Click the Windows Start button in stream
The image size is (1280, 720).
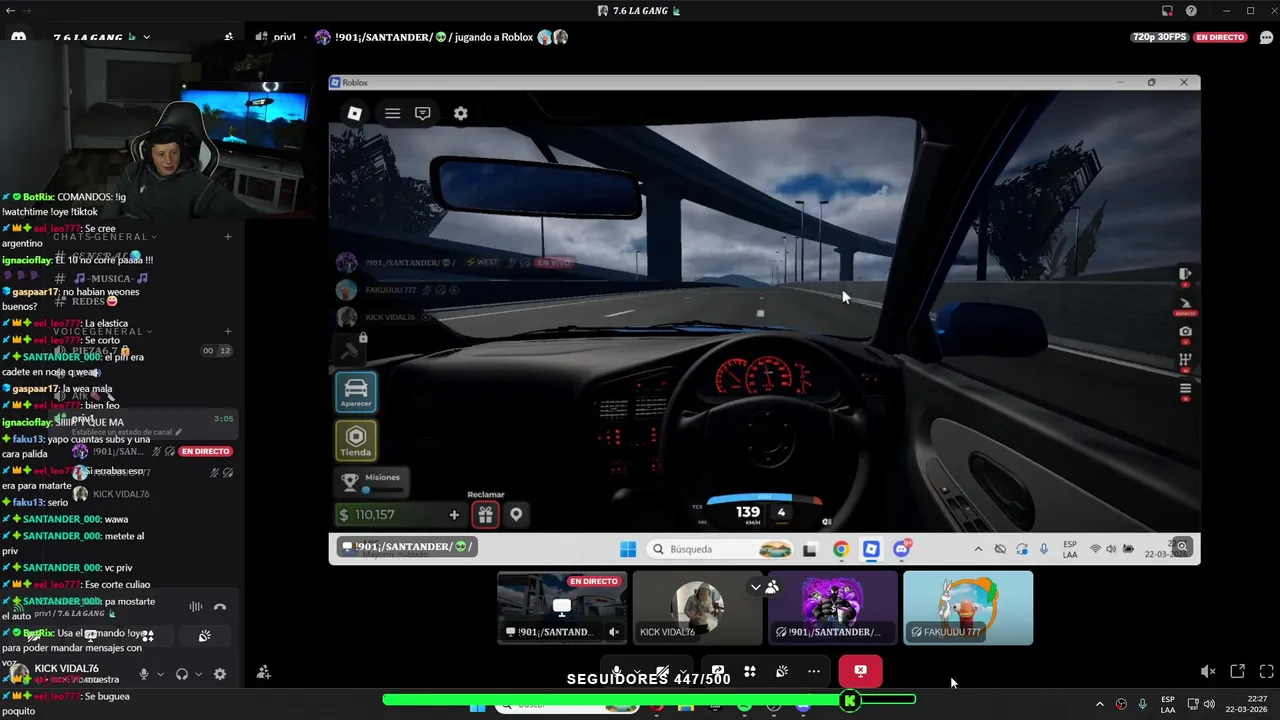[x=628, y=549]
